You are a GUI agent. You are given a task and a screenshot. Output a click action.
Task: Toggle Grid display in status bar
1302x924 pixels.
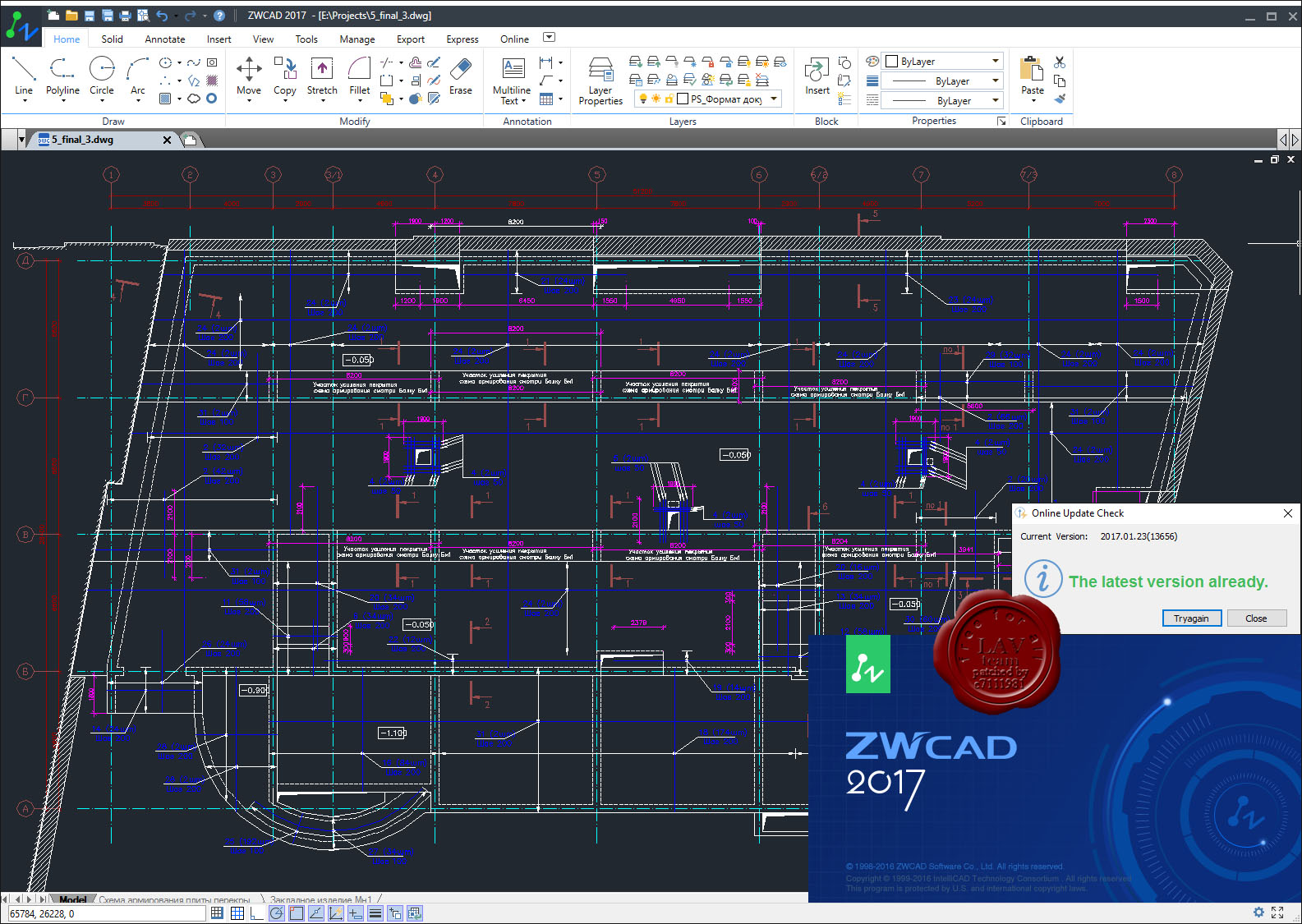(237, 913)
